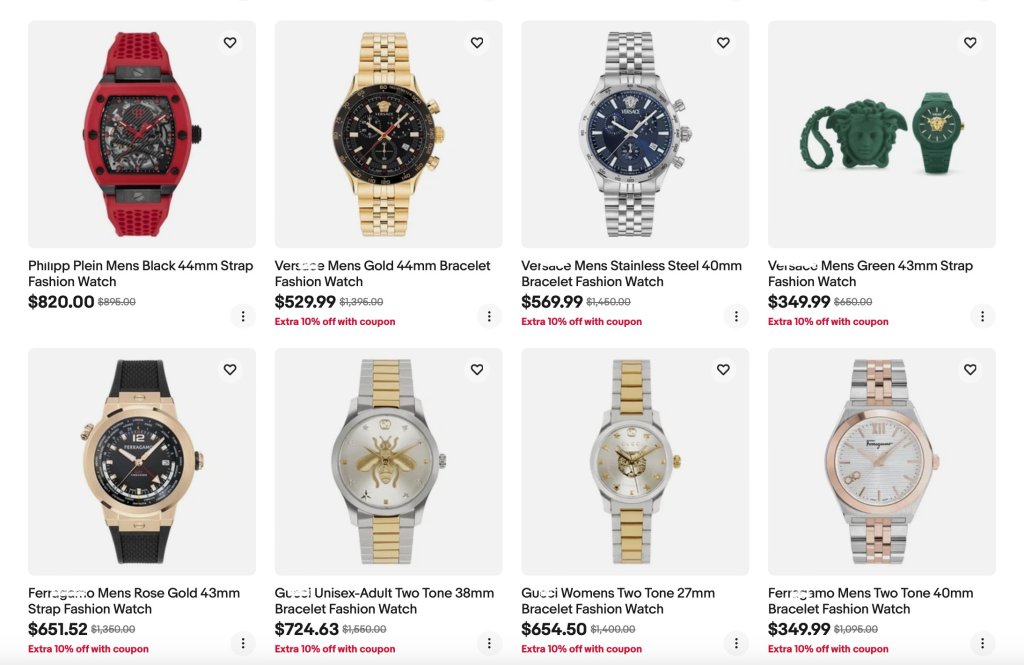Click the Gucci bee dial watch photo
1024x665 pixels.
(x=388, y=461)
